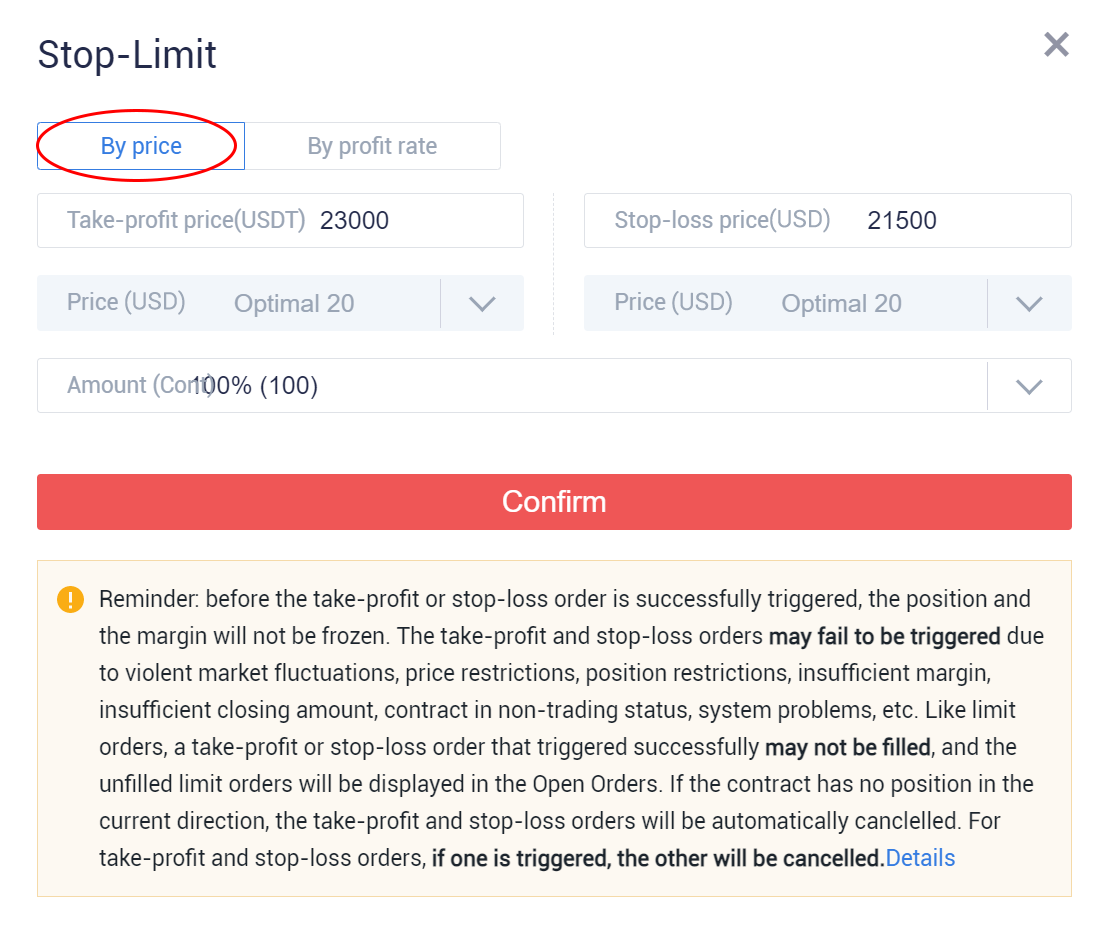
Task: Click the Stop-loss price input field
Action: click(x=828, y=221)
